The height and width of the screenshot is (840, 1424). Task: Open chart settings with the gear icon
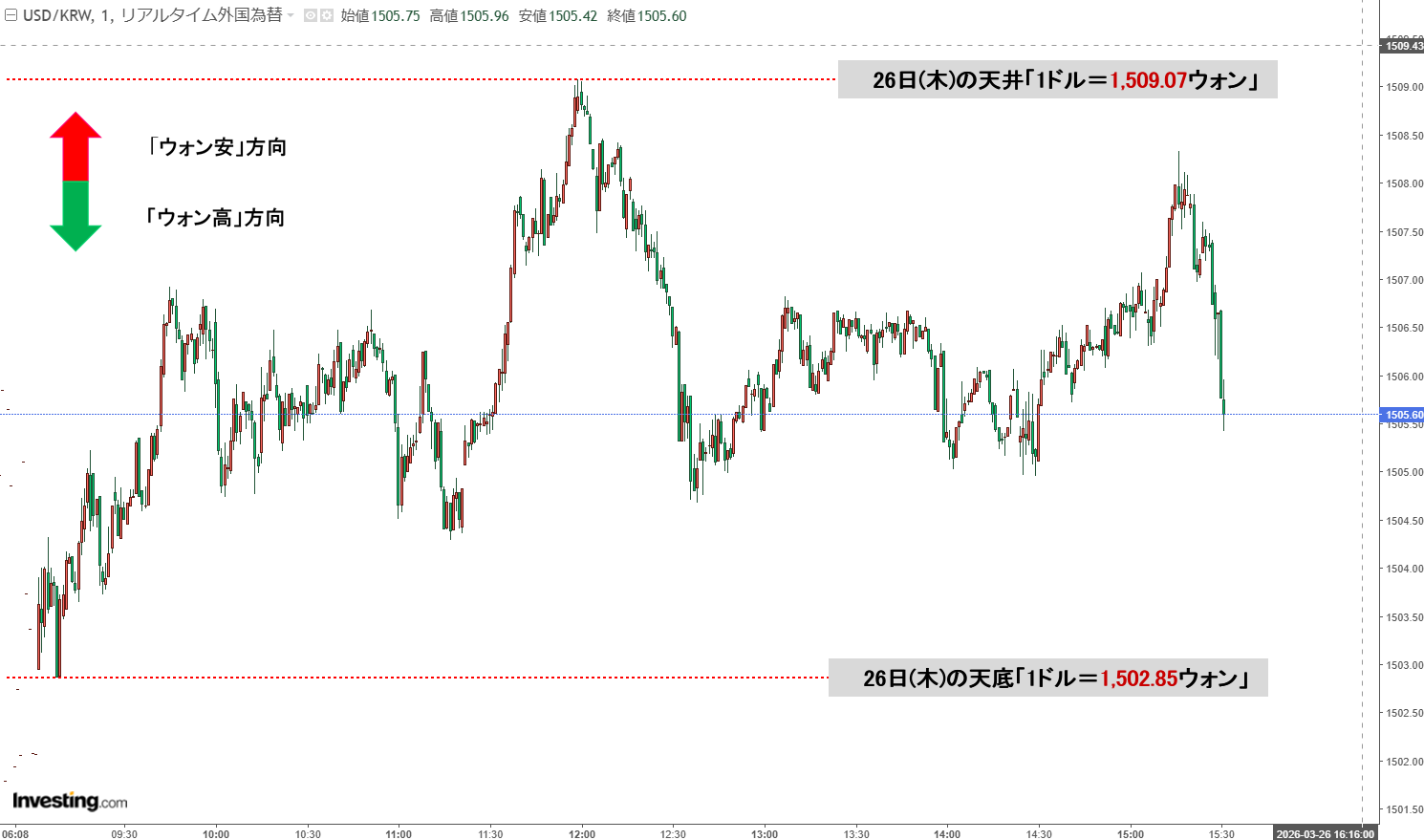tap(327, 16)
